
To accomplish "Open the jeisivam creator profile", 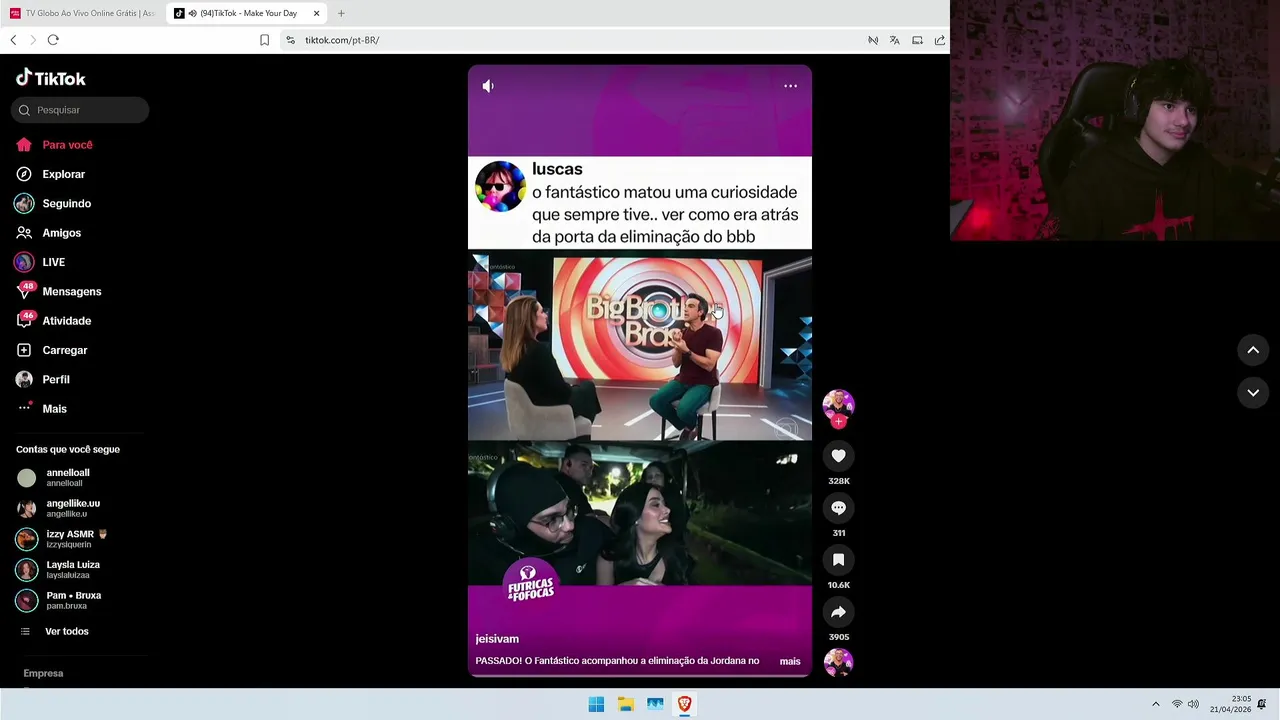I will click(497, 639).
